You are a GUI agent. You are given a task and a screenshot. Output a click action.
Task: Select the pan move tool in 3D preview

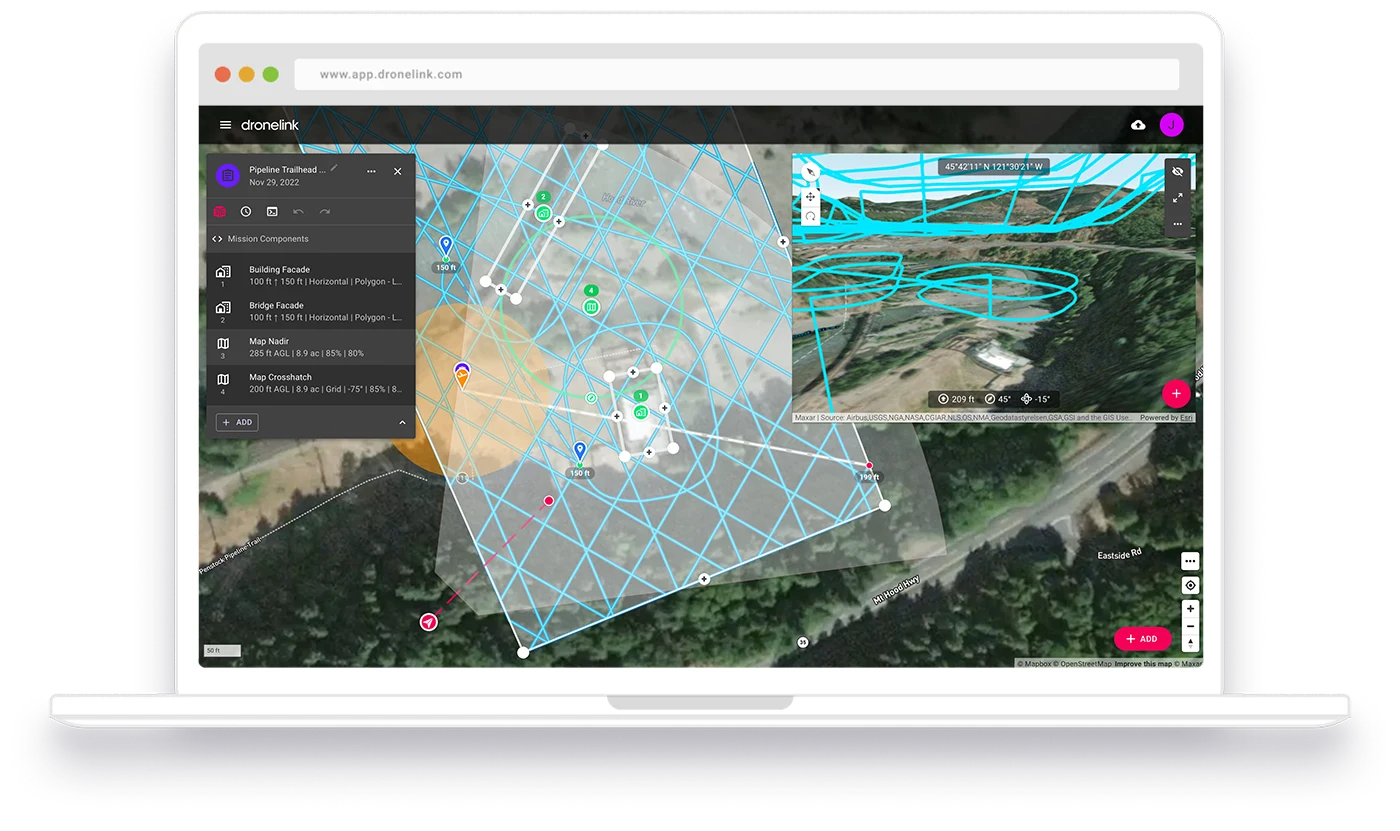810,197
